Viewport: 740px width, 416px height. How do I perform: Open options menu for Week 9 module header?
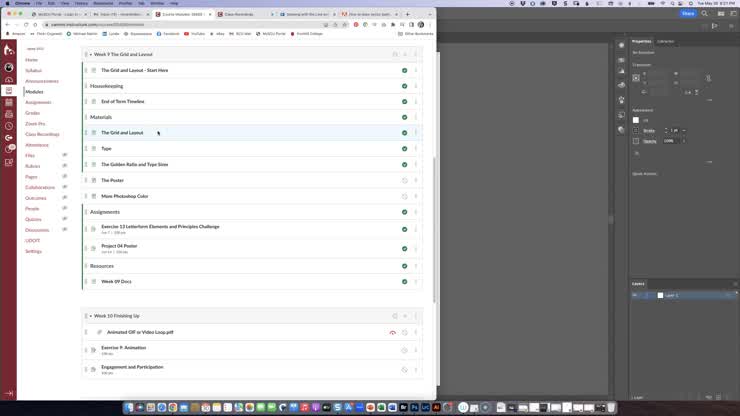coord(416,54)
